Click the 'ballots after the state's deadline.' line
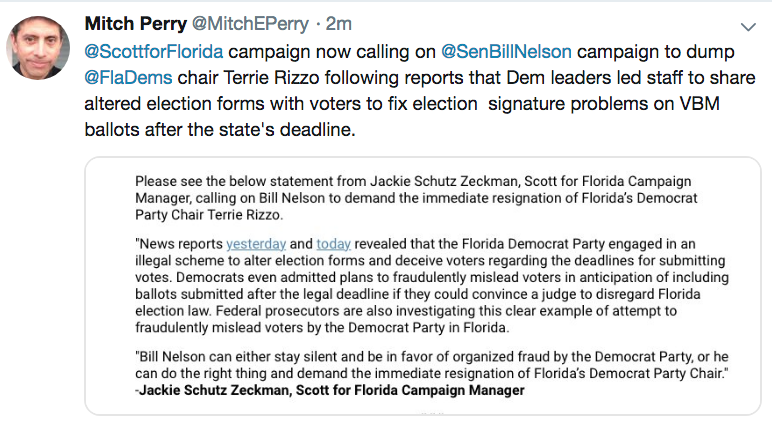Screen dimensions: 772x424 tap(220, 130)
